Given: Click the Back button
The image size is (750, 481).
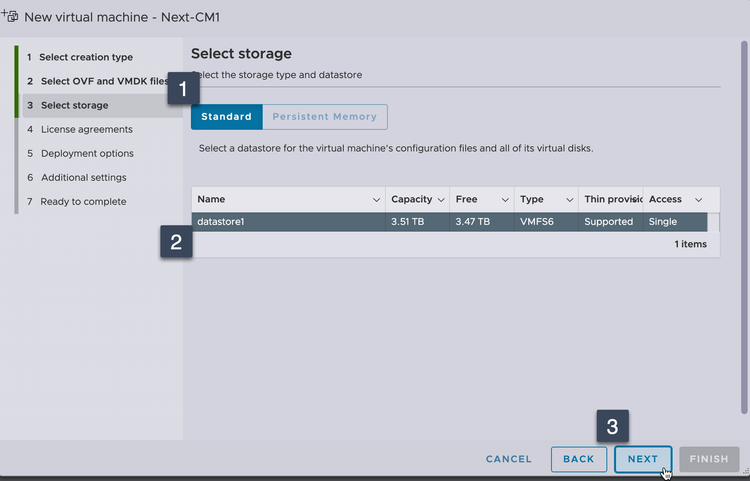Looking at the screenshot, I should pyautogui.click(x=578, y=459).
